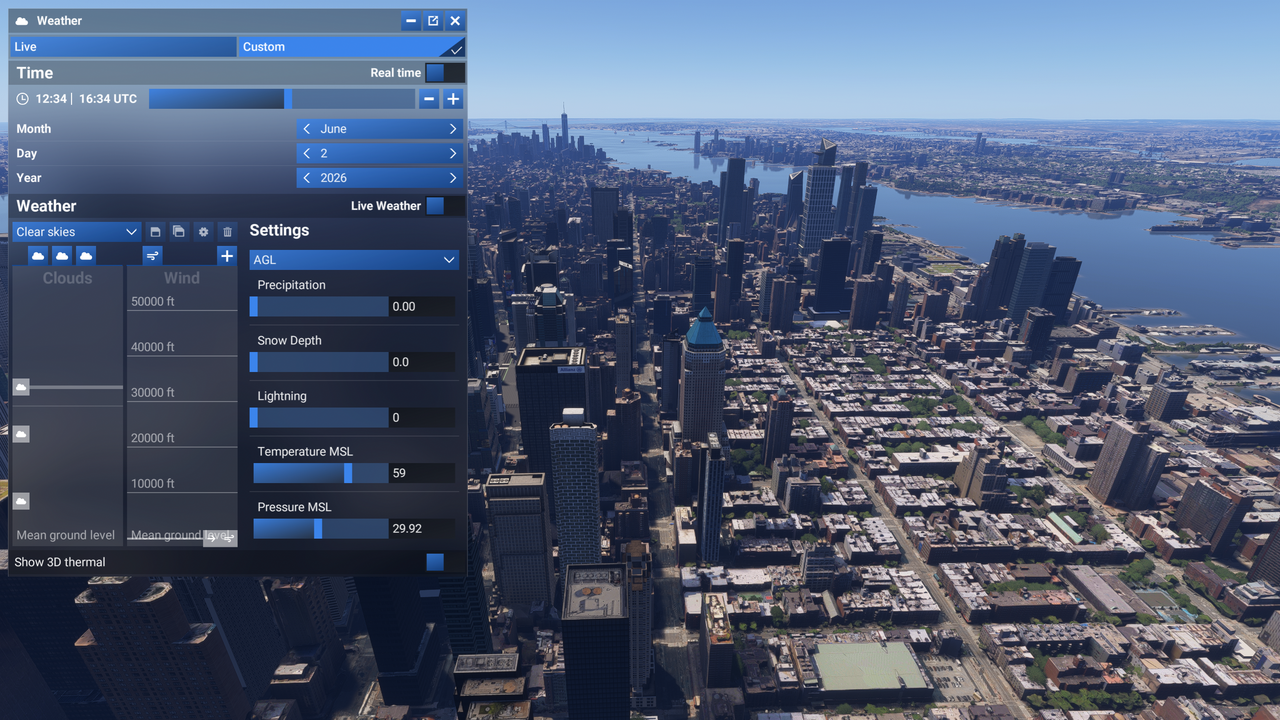Open weather preset settings gear icon
The width and height of the screenshot is (1280, 720).
[x=203, y=232]
